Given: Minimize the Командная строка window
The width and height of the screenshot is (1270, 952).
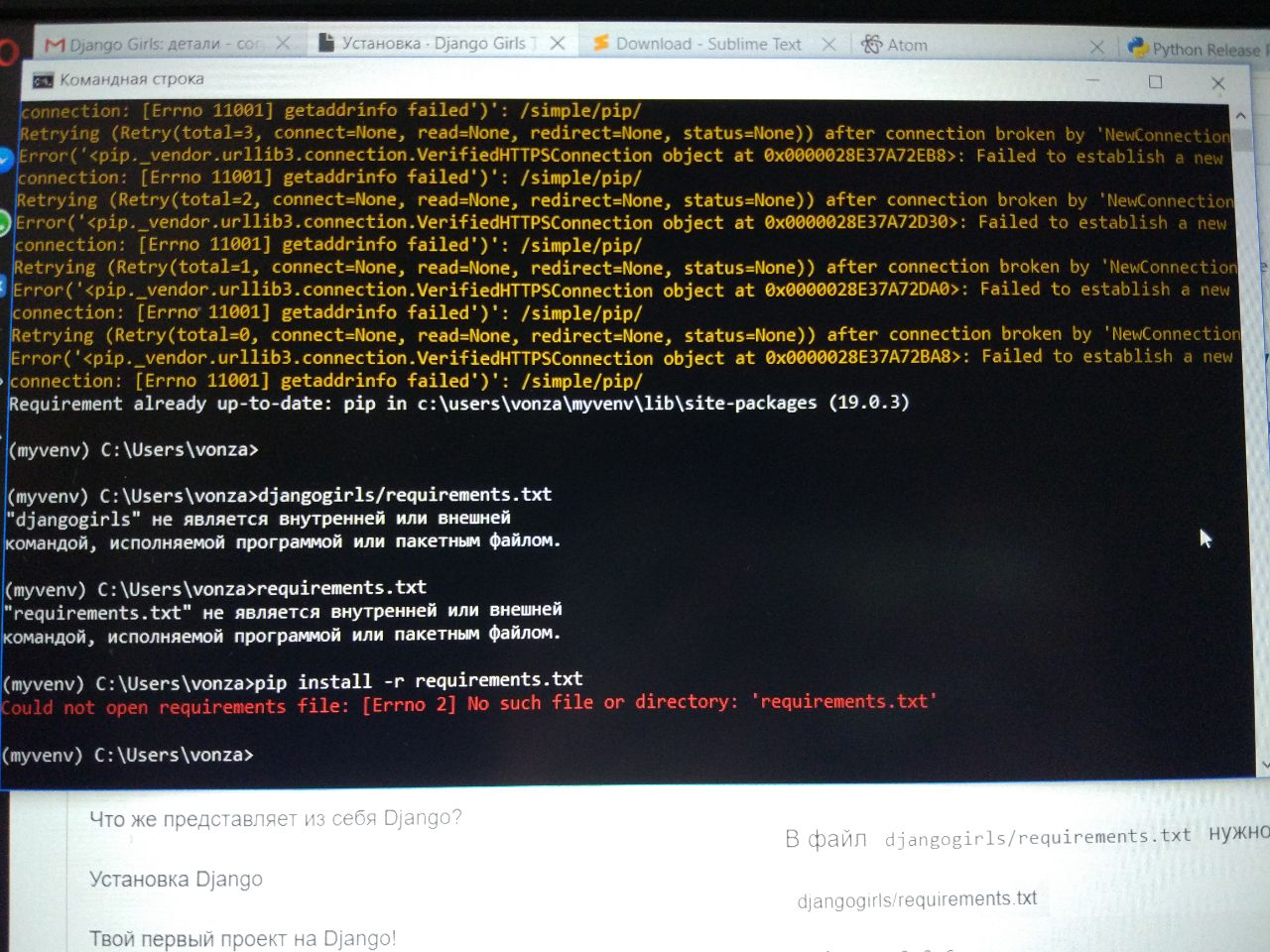Looking at the screenshot, I should coord(1093,81).
